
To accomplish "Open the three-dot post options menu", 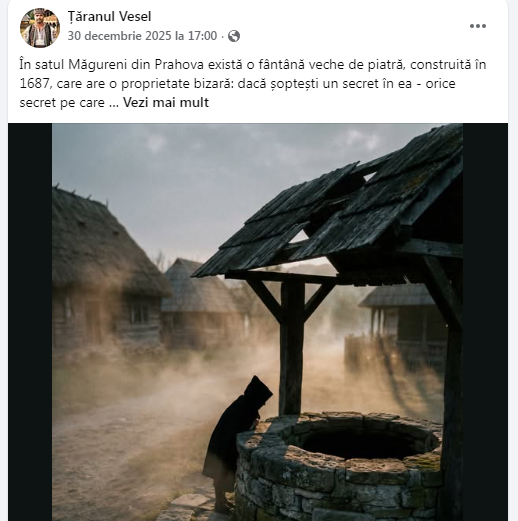I will pos(478,26).
